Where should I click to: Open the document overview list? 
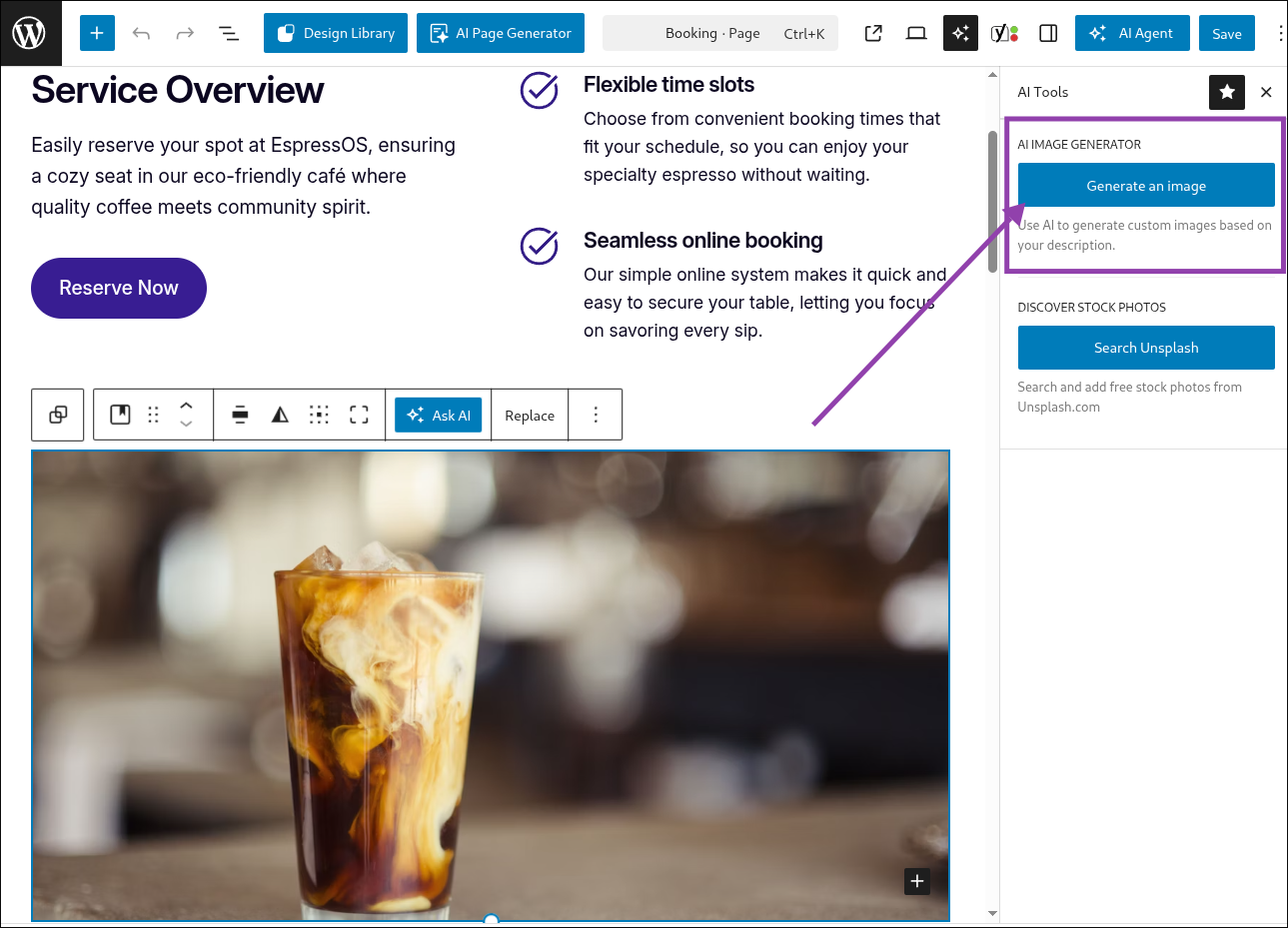(229, 33)
